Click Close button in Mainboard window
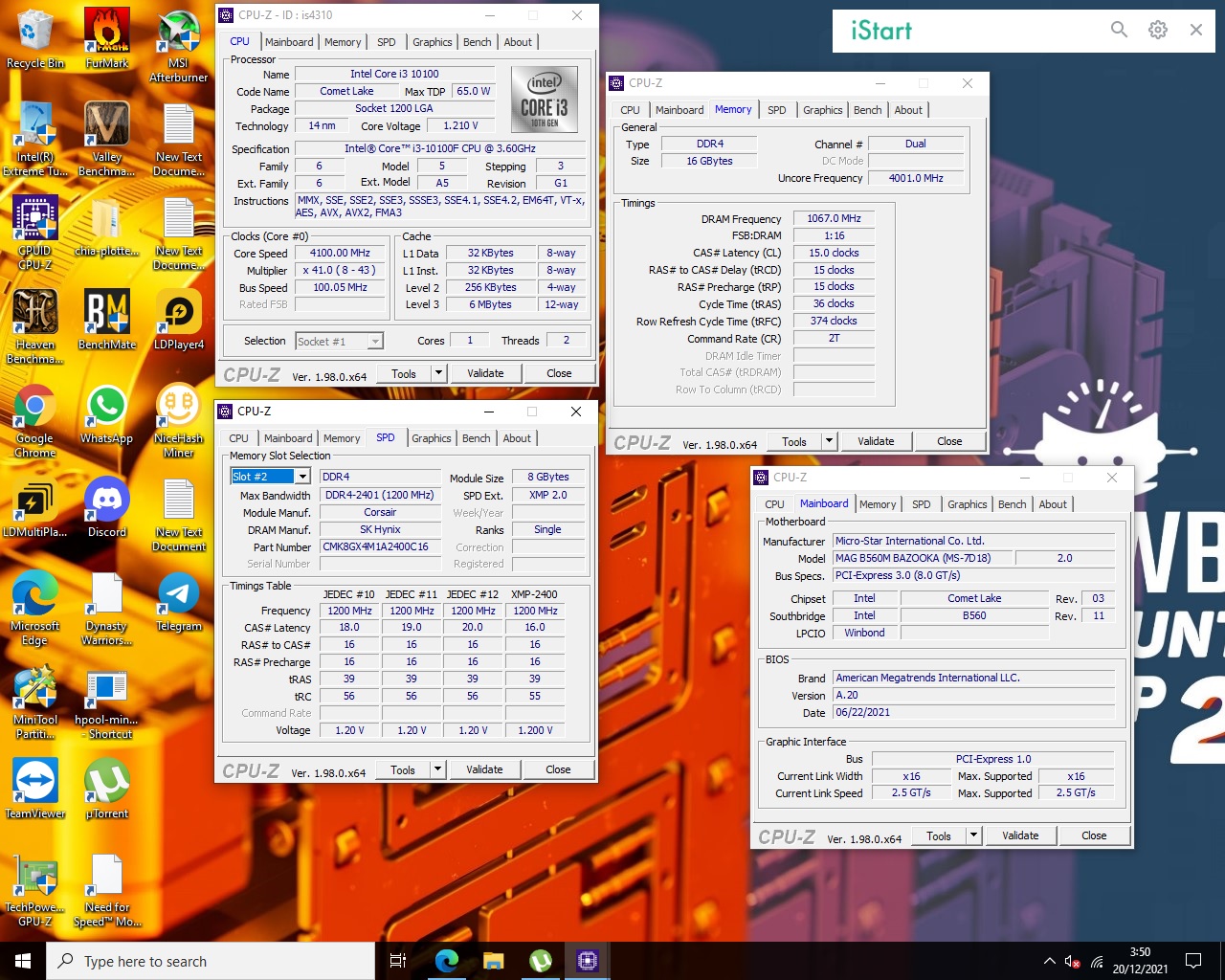 tap(1094, 835)
